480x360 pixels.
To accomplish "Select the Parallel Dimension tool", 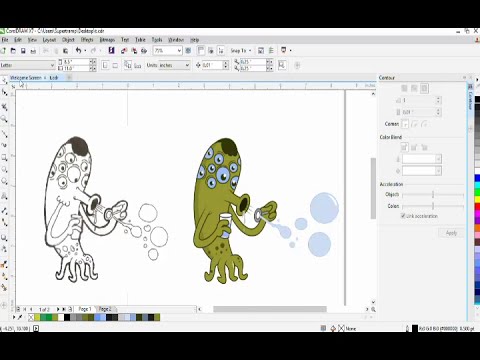I will pyautogui.click(x=4, y=210).
